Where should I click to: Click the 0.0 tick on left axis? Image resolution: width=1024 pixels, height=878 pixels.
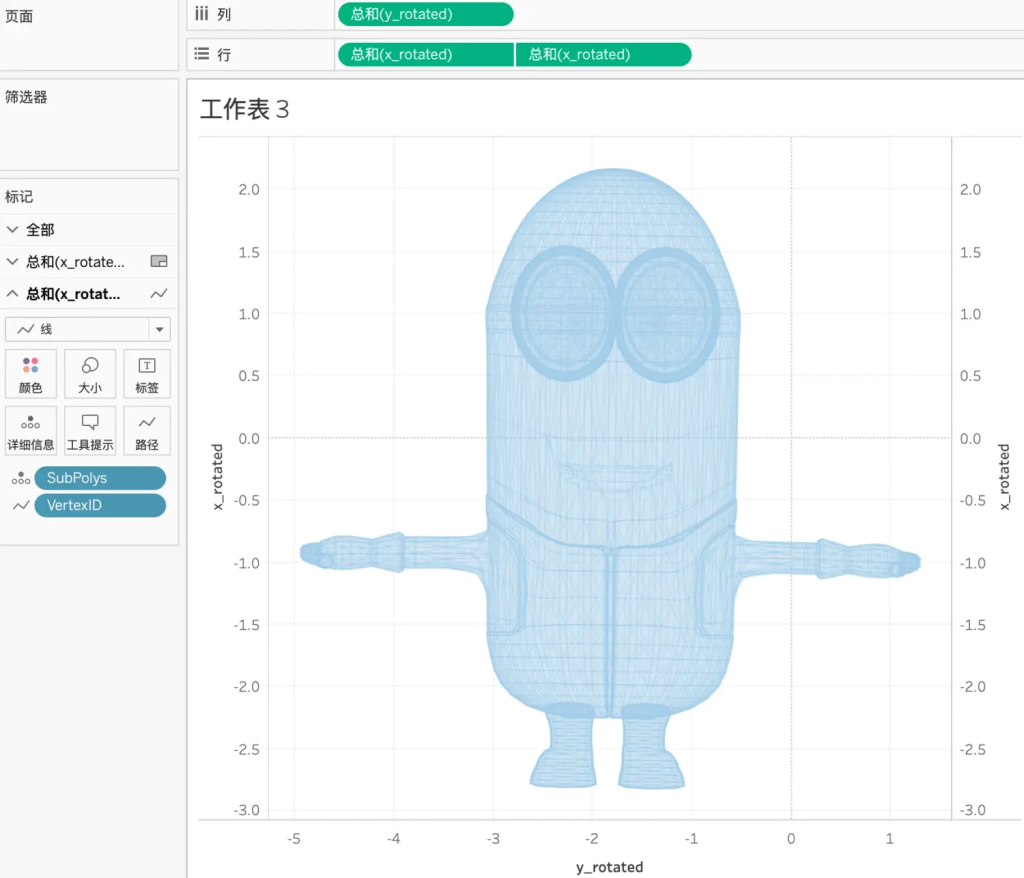tap(248, 438)
